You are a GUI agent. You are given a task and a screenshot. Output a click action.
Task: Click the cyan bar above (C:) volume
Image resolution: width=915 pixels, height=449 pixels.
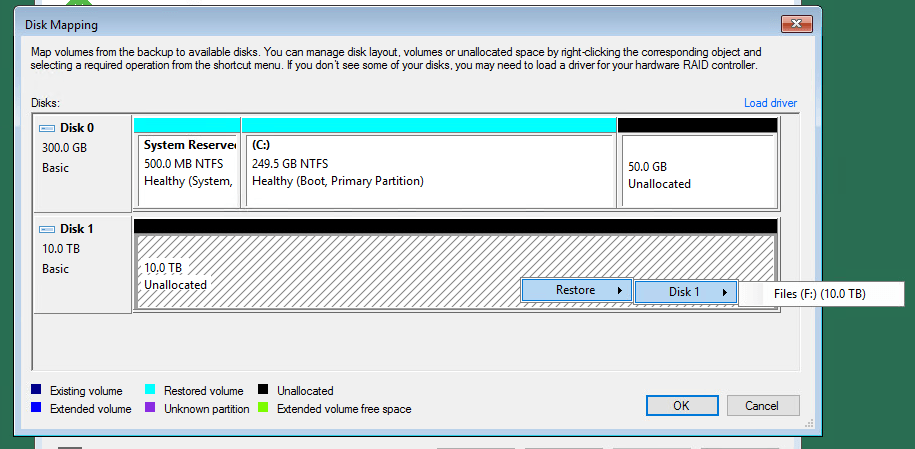(429, 125)
